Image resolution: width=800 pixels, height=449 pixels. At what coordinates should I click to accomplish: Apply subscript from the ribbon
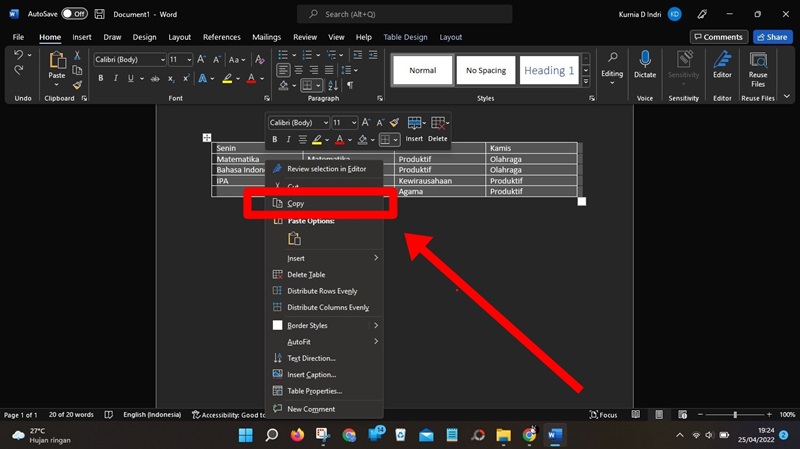(x=171, y=79)
